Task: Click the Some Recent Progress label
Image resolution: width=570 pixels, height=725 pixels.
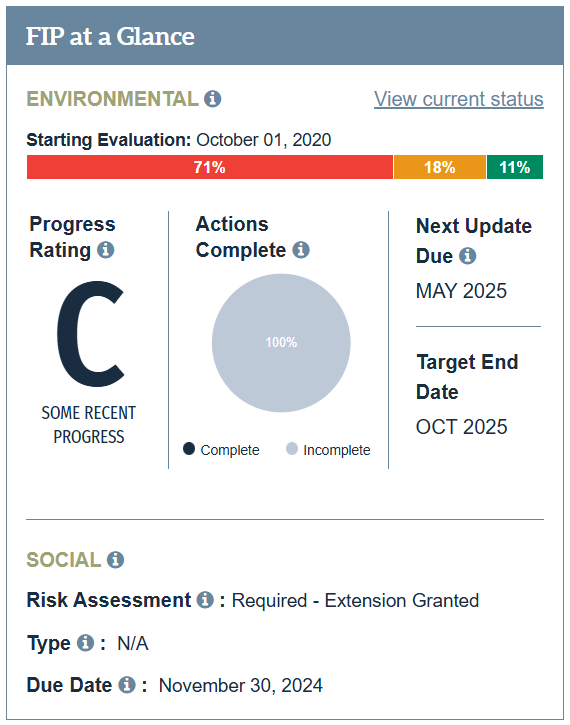Action: point(89,424)
